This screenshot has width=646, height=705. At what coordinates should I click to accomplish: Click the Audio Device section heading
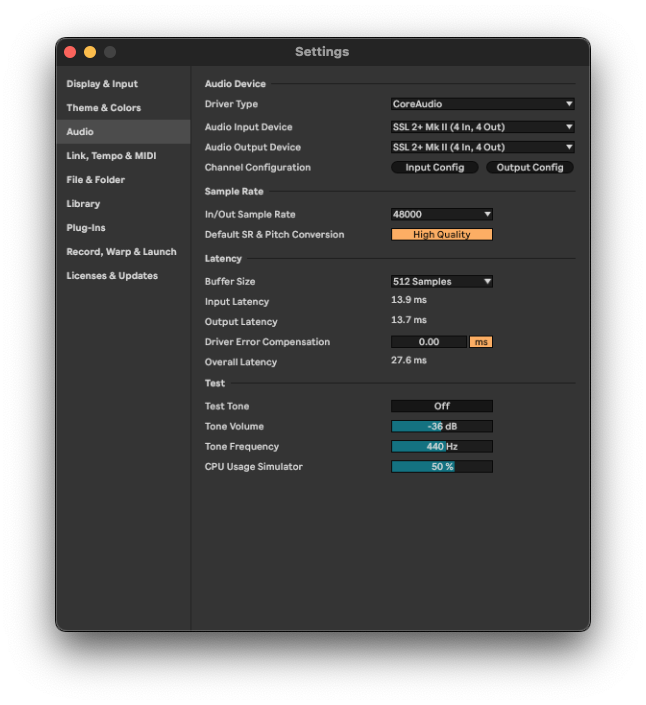coord(235,84)
